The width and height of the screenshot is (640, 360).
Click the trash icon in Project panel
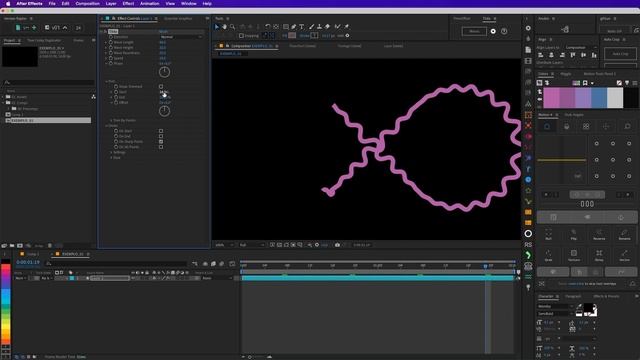click(50, 245)
